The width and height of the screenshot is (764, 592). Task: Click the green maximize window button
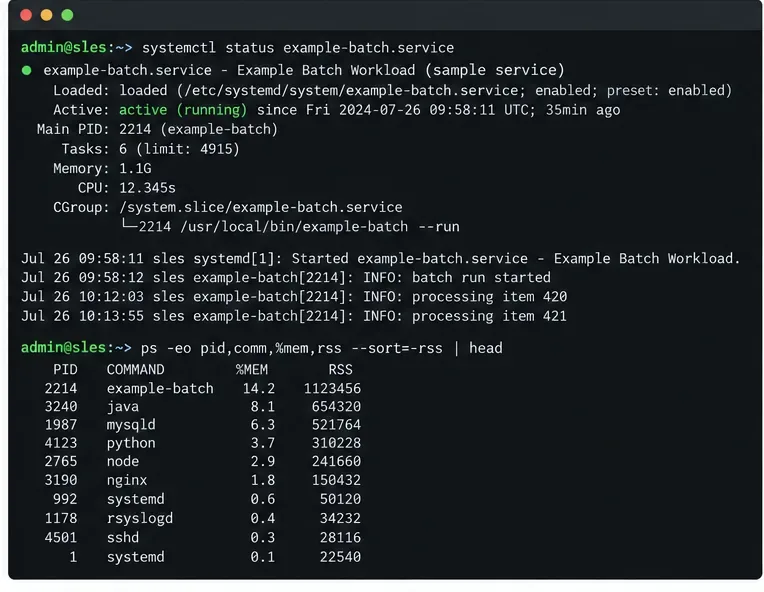[67, 15]
